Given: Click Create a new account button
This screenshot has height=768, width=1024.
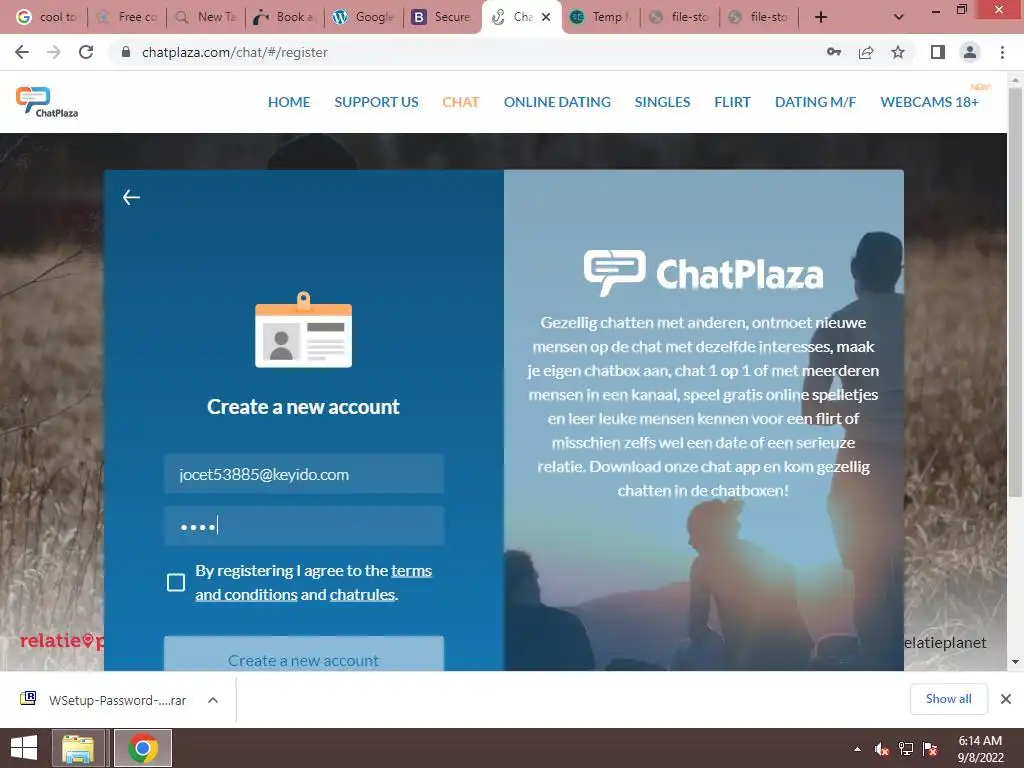Looking at the screenshot, I should 304,654.
